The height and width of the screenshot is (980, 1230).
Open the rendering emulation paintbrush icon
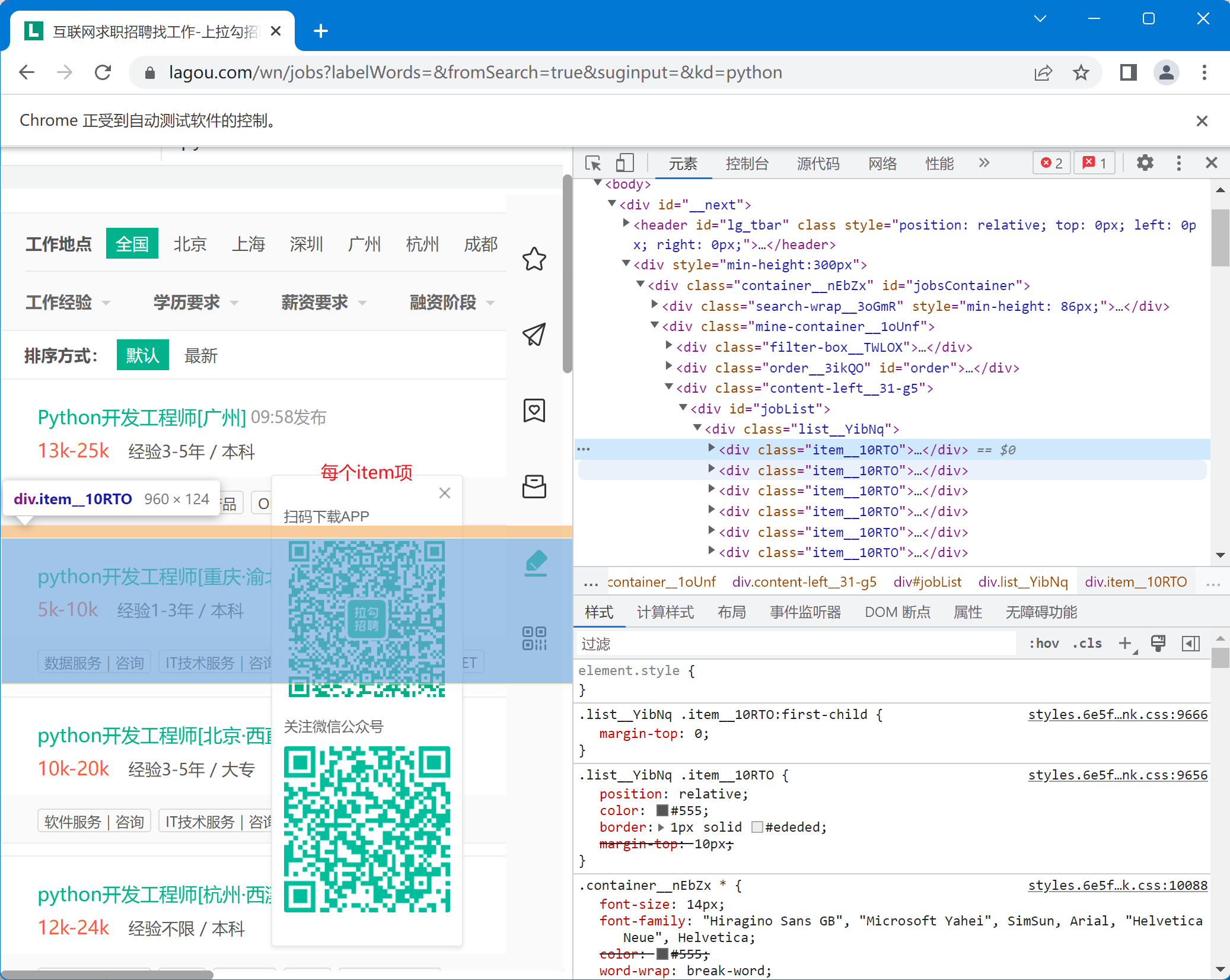(1158, 643)
